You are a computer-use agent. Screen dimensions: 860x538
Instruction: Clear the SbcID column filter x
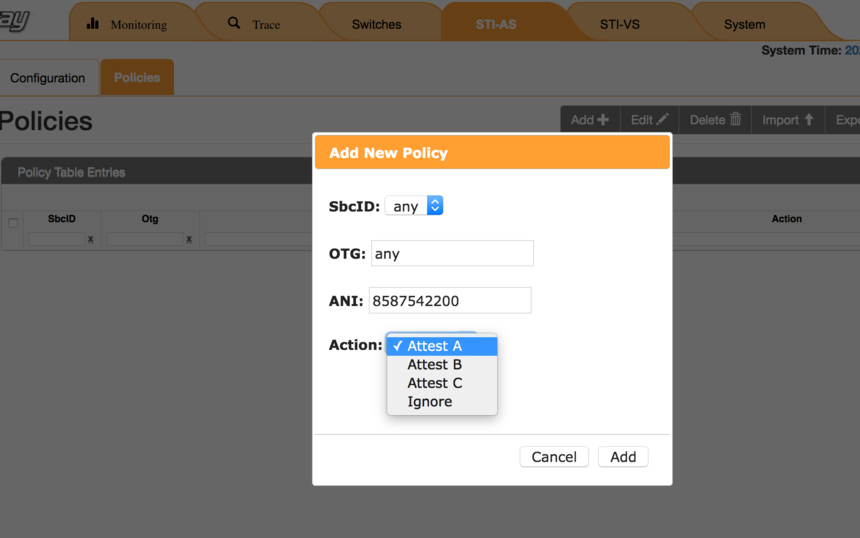point(90,240)
